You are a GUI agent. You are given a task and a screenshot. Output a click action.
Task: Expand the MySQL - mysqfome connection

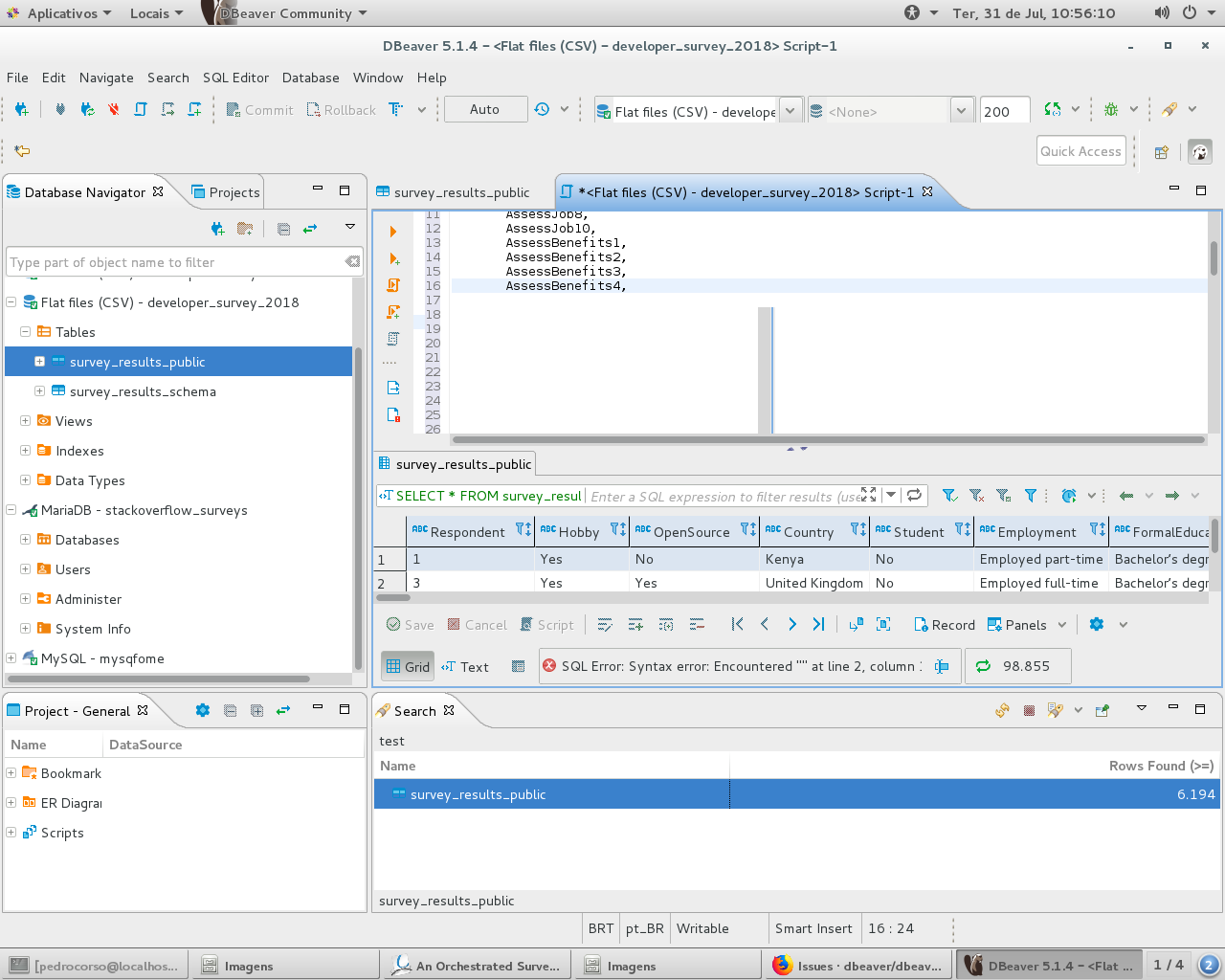click(x=11, y=657)
